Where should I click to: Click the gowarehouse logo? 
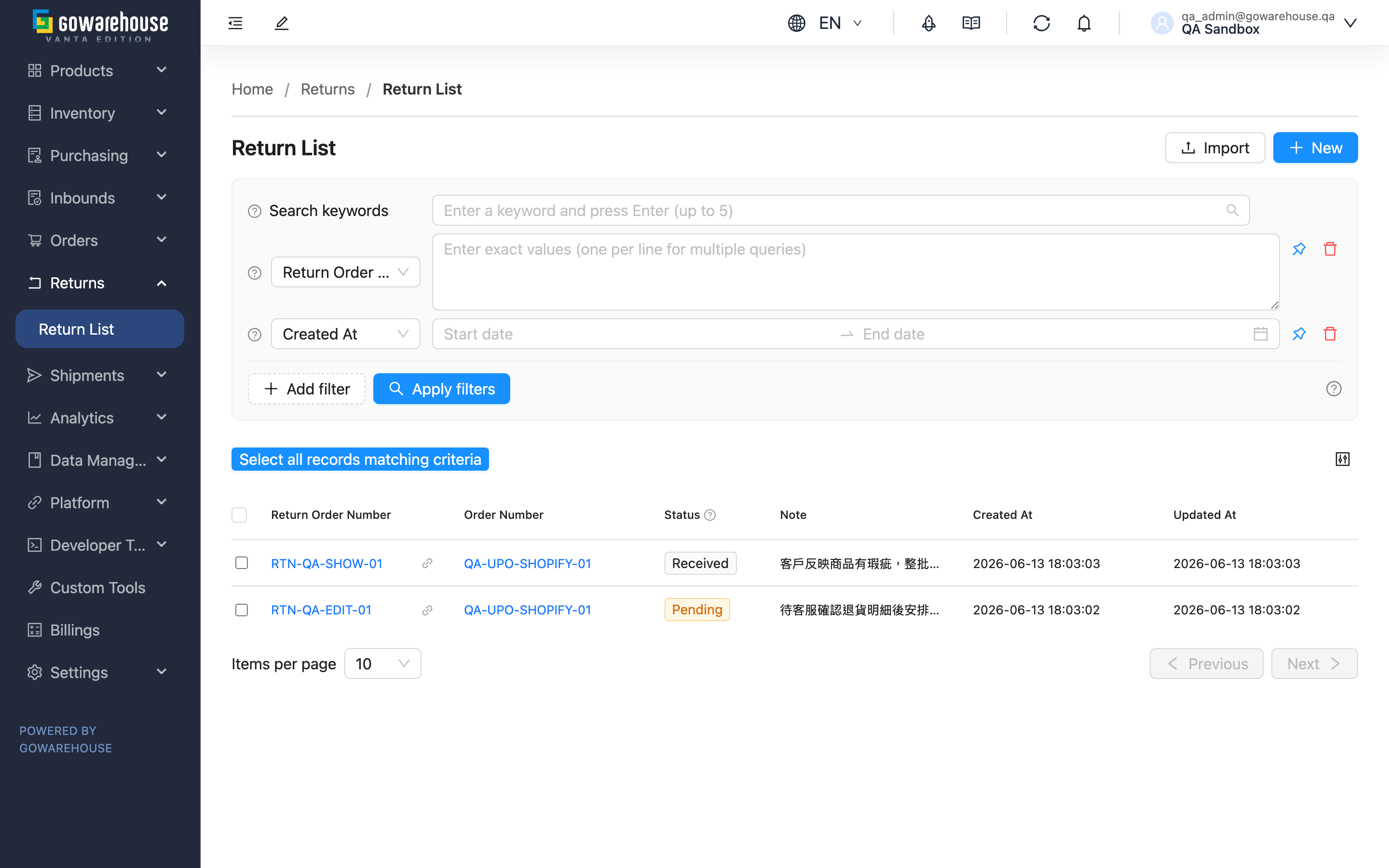pyautogui.click(x=100, y=26)
